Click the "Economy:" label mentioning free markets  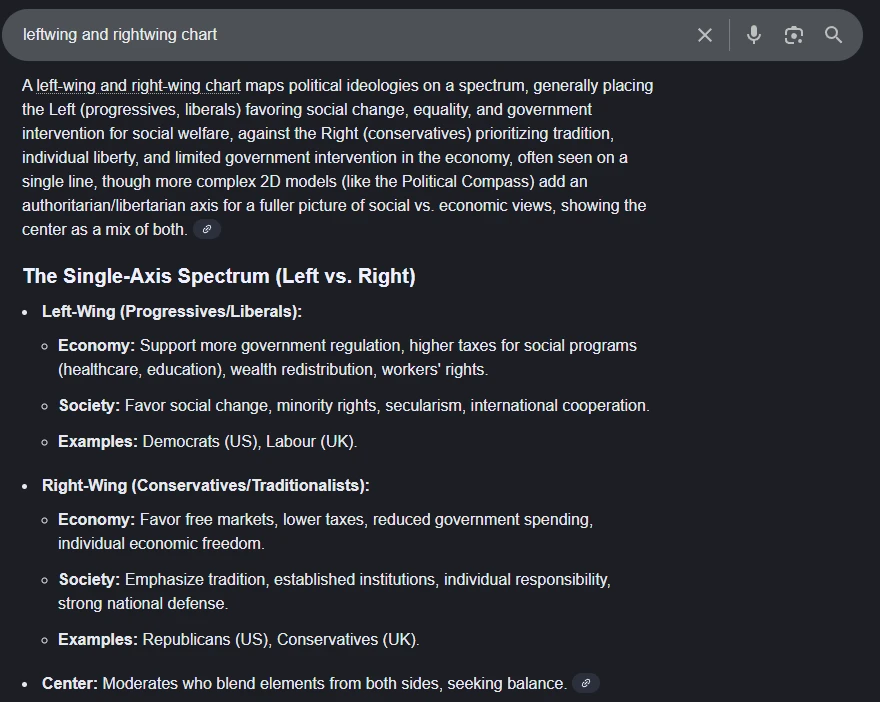[x=96, y=519]
